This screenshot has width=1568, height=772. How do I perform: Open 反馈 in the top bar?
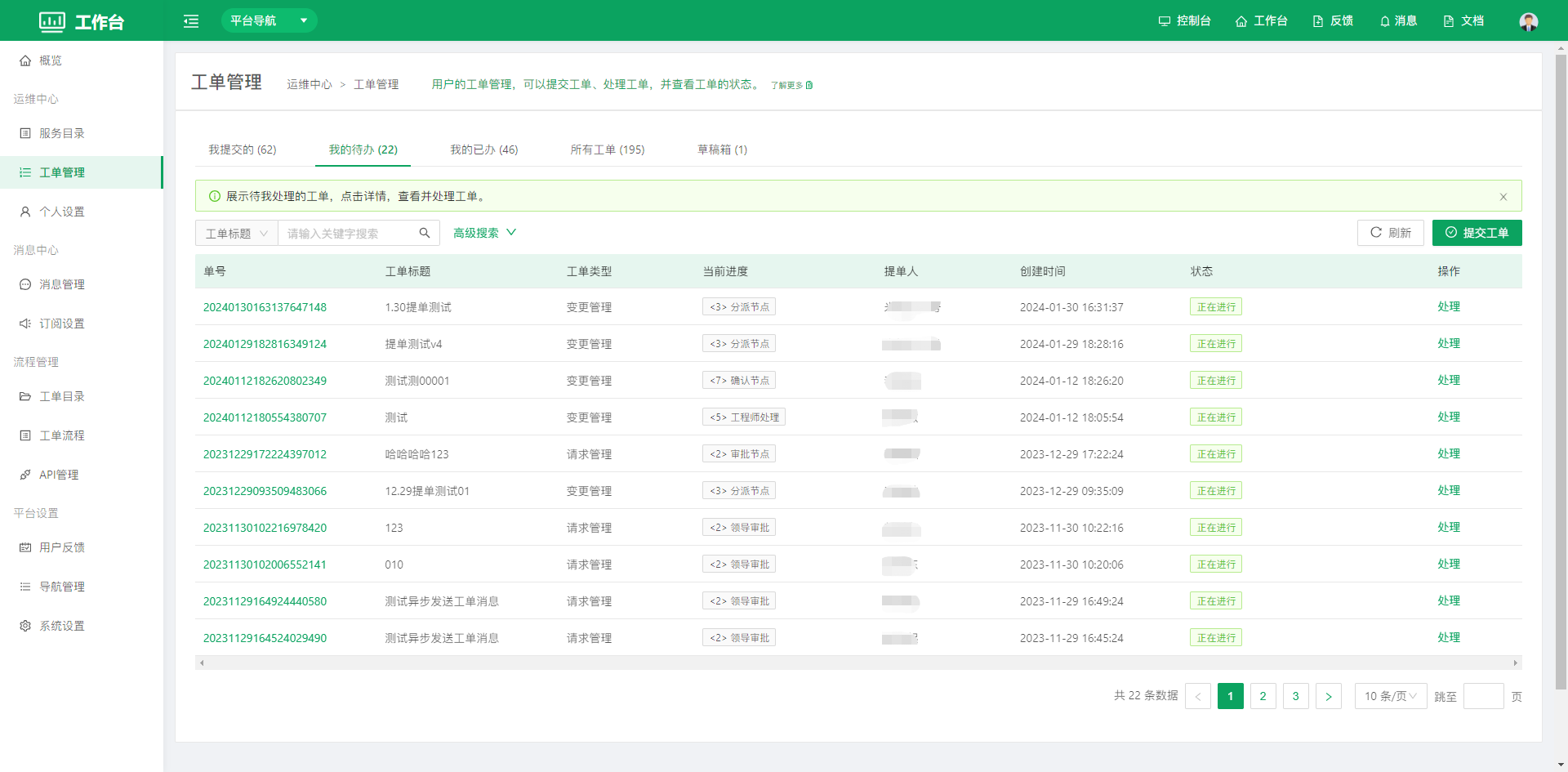pyautogui.click(x=1333, y=21)
